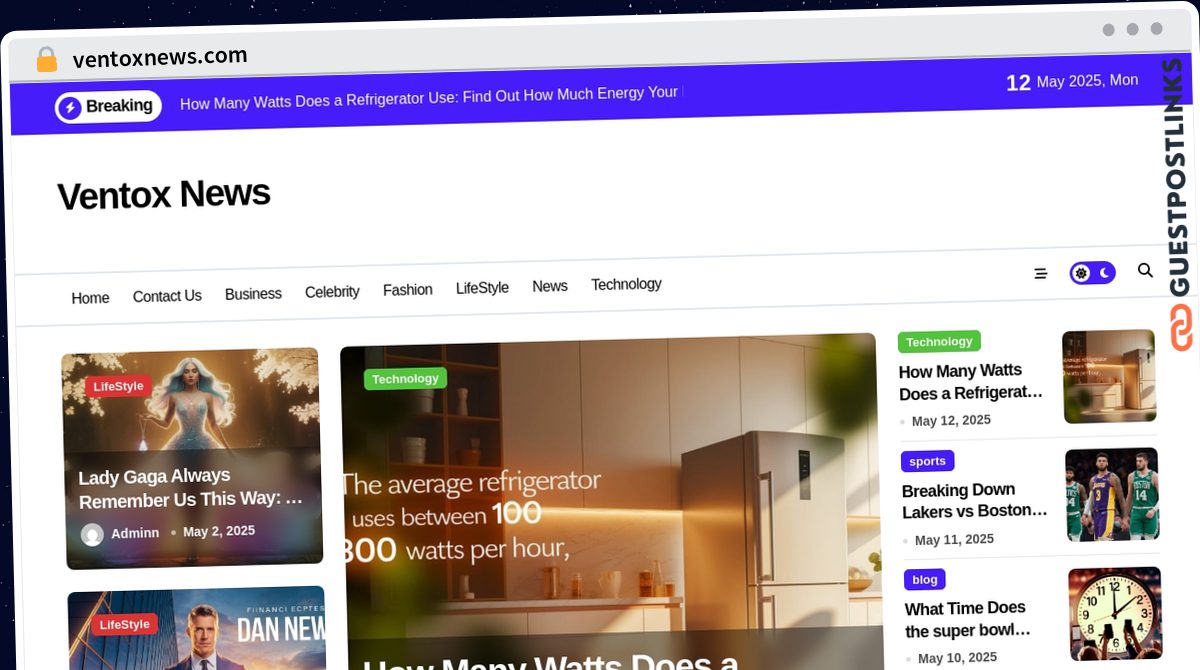The image size is (1200, 670).
Task: Click the blog tag in the sidebar
Action: pyautogui.click(x=925, y=579)
